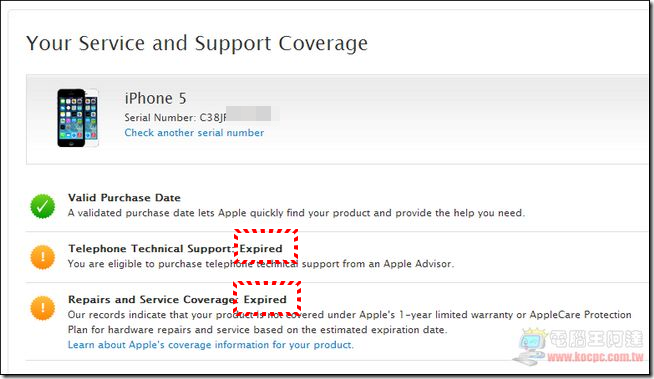Select the iPhone 5 product name
Viewport: 654px width, 379px height.
(155, 98)
